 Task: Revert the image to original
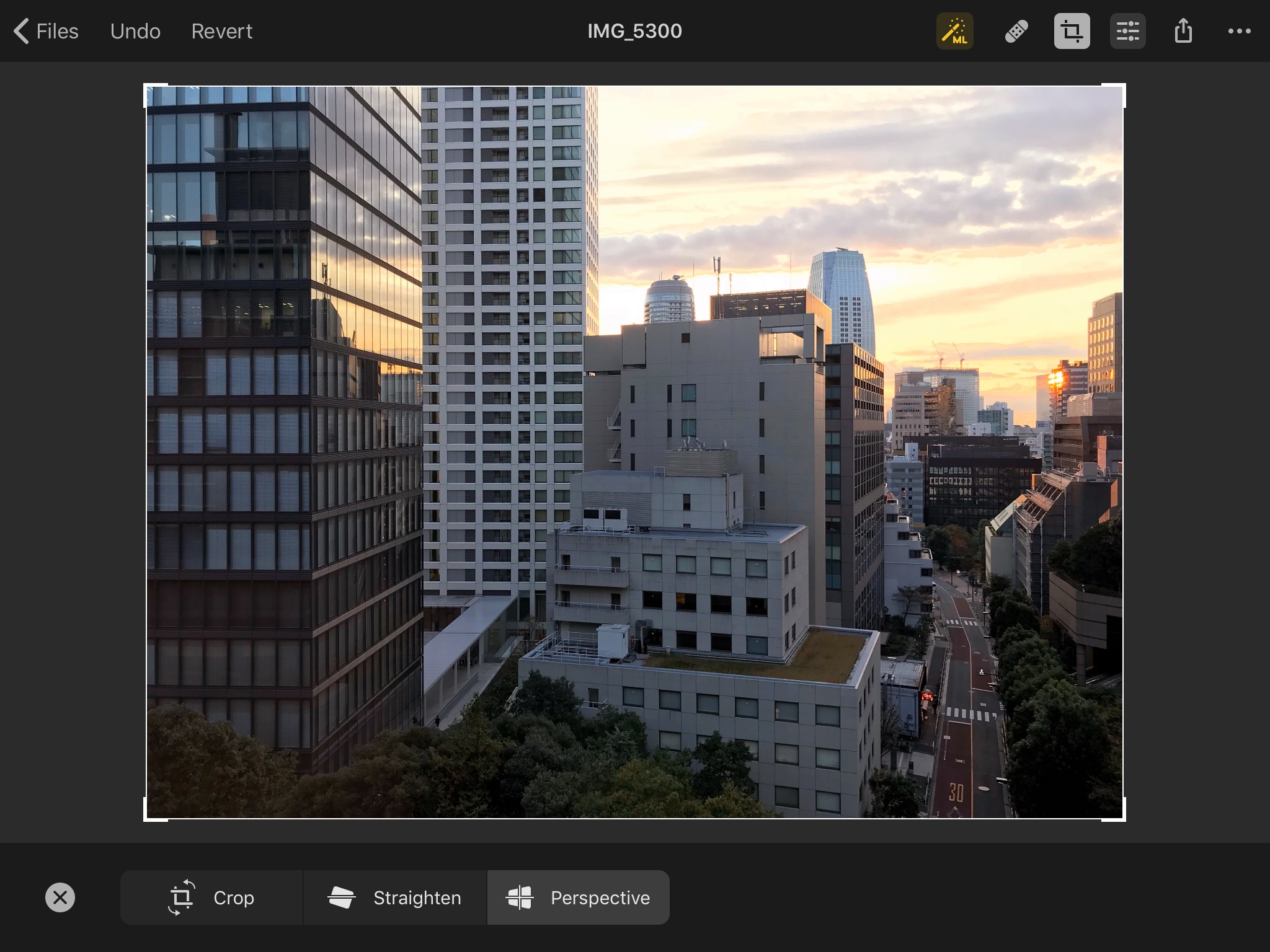click(221, 31)
